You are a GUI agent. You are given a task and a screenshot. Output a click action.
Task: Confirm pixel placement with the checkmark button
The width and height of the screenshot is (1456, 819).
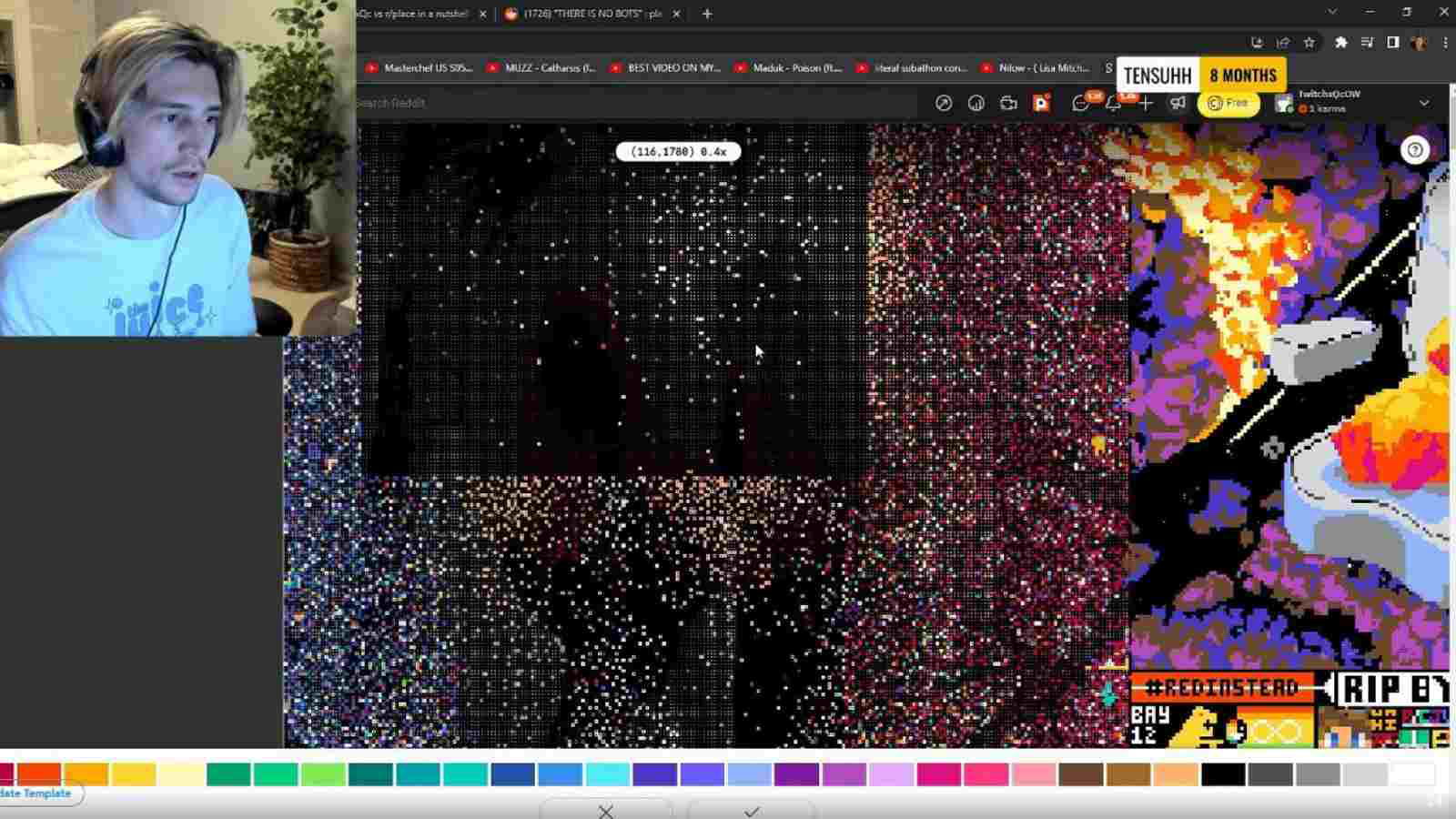(752, 809)
